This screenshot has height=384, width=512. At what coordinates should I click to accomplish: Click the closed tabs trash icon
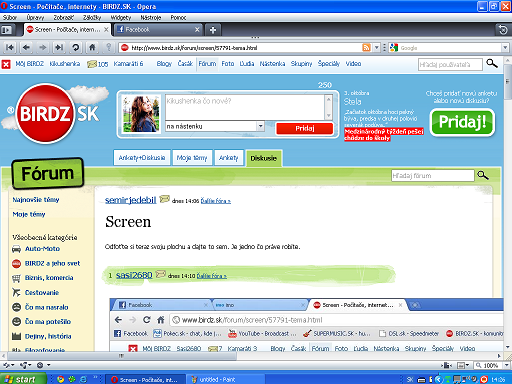click(x=503, y=30)
